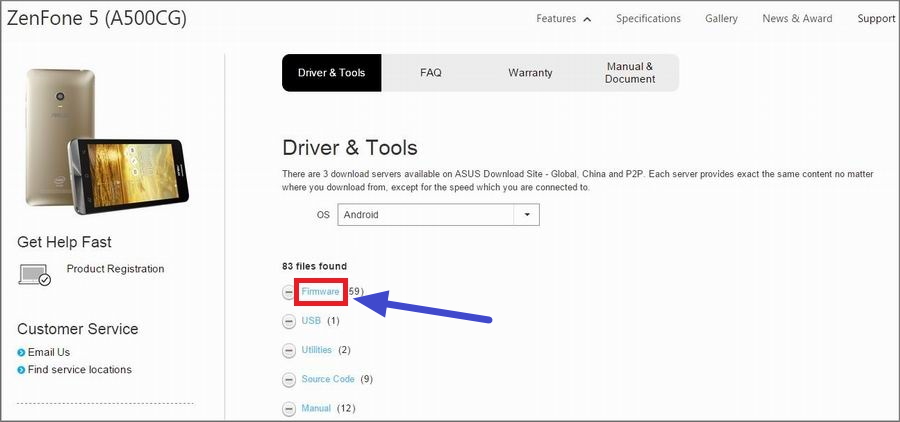Screen dimensions: 900x422
Task: Open the Find service locations link
Action: tap(80, 369)
